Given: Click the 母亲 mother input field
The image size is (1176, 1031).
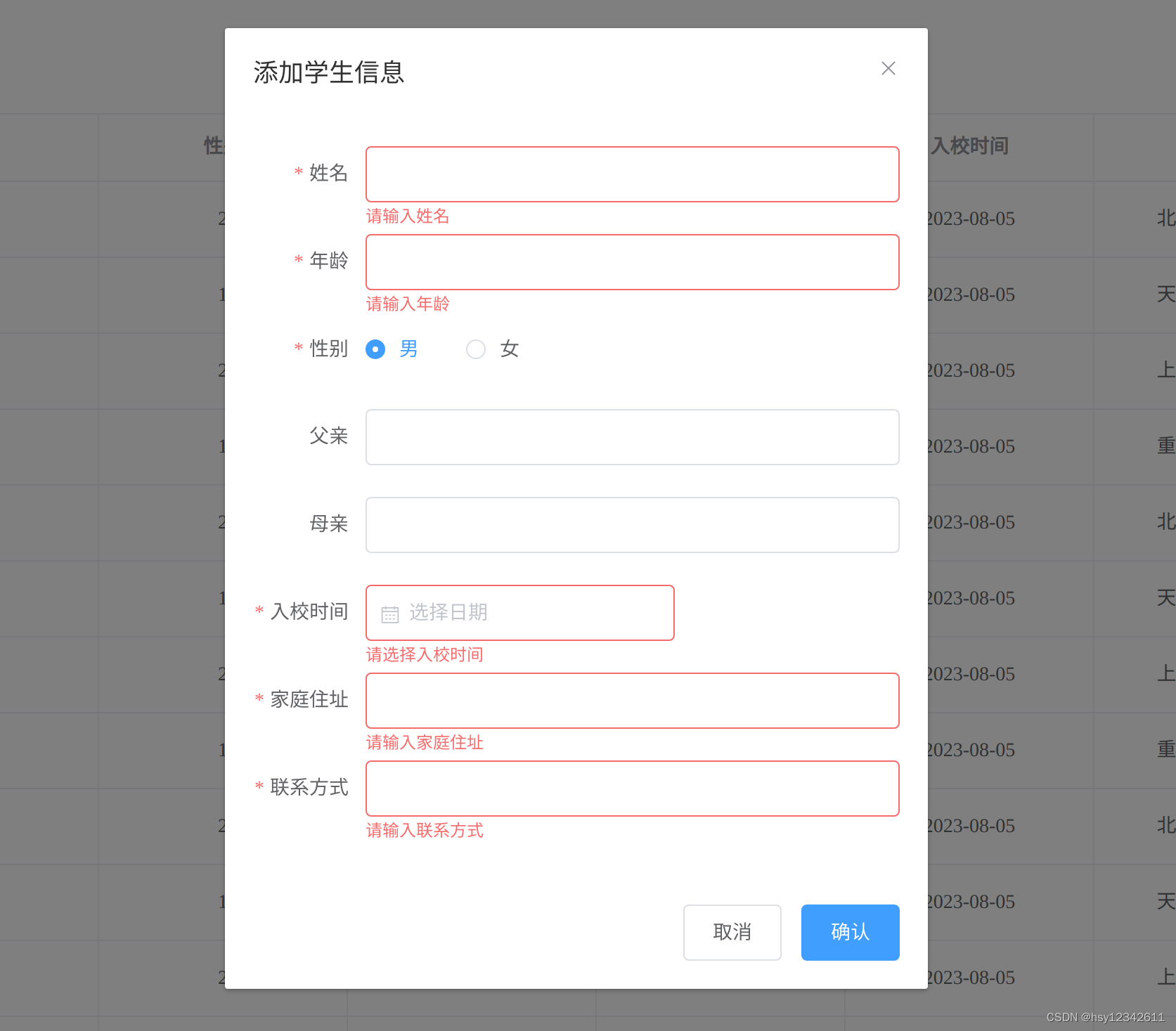Looking at the screenshot, I should coord(631,524).
